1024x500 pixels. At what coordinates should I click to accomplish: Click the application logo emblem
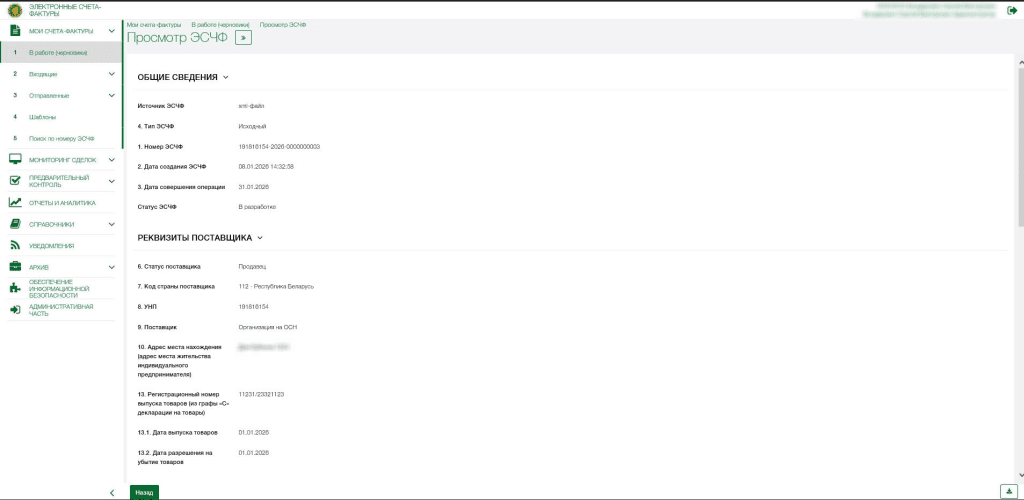point(14,10)
